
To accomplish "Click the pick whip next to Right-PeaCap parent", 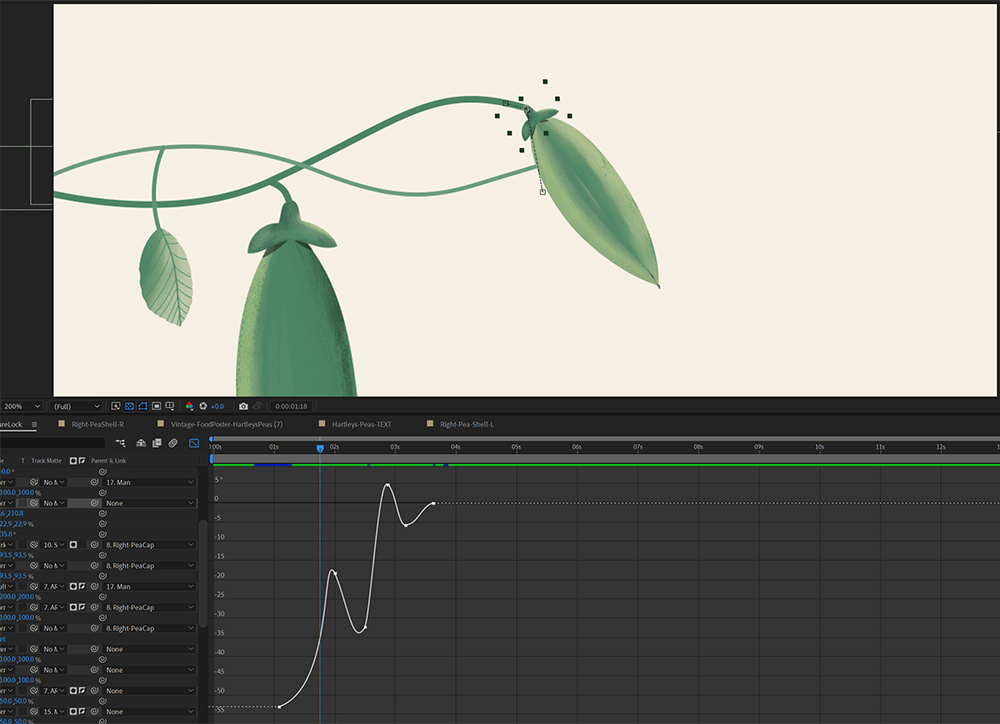I will [x=94, y=545].
